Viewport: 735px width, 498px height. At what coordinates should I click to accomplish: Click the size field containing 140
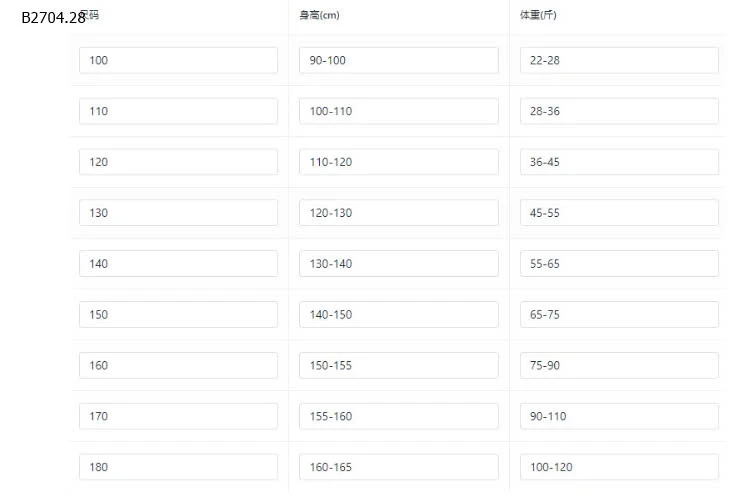tap(178, 264)
